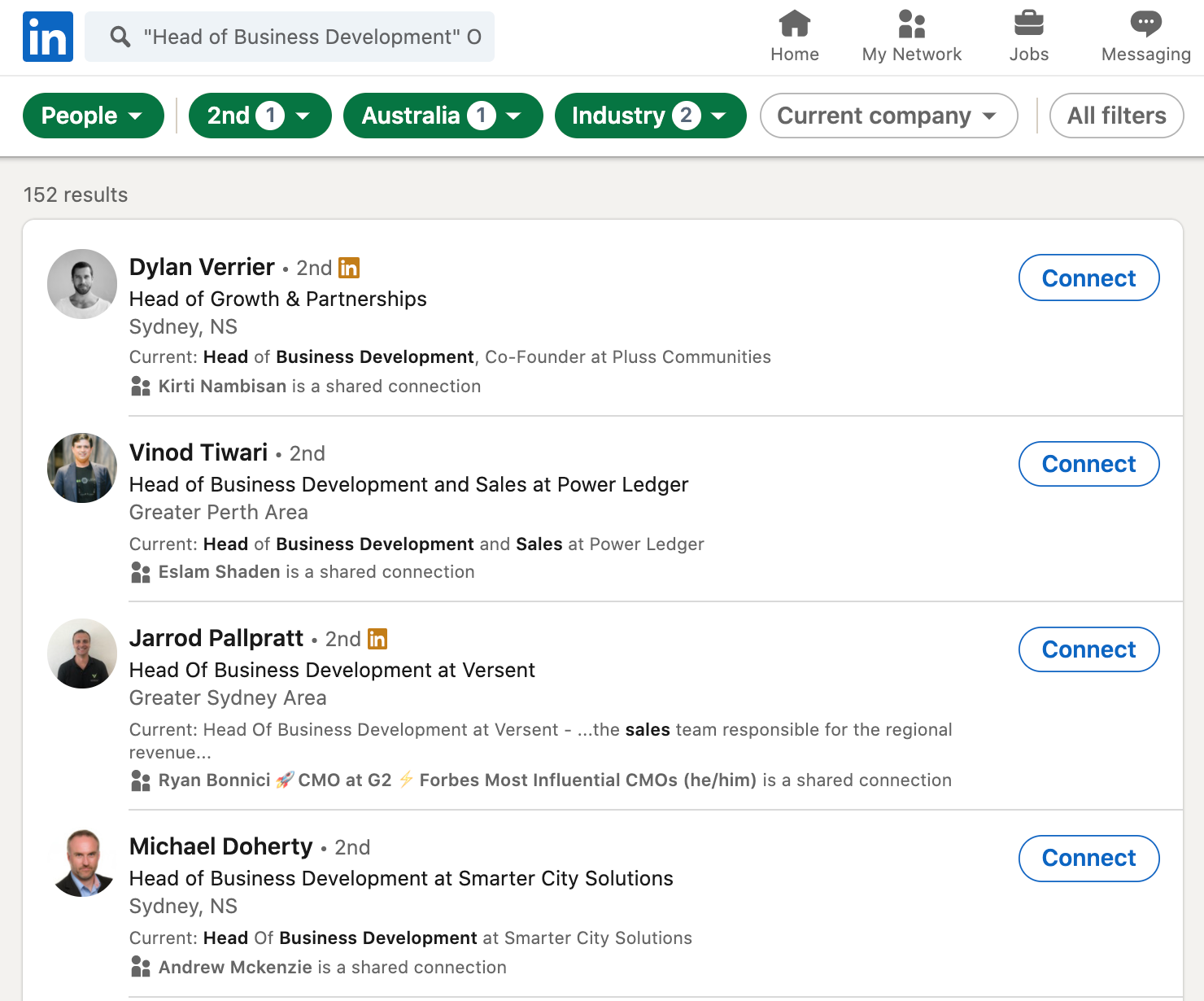Open the Home navigation icon

(795, 26)
